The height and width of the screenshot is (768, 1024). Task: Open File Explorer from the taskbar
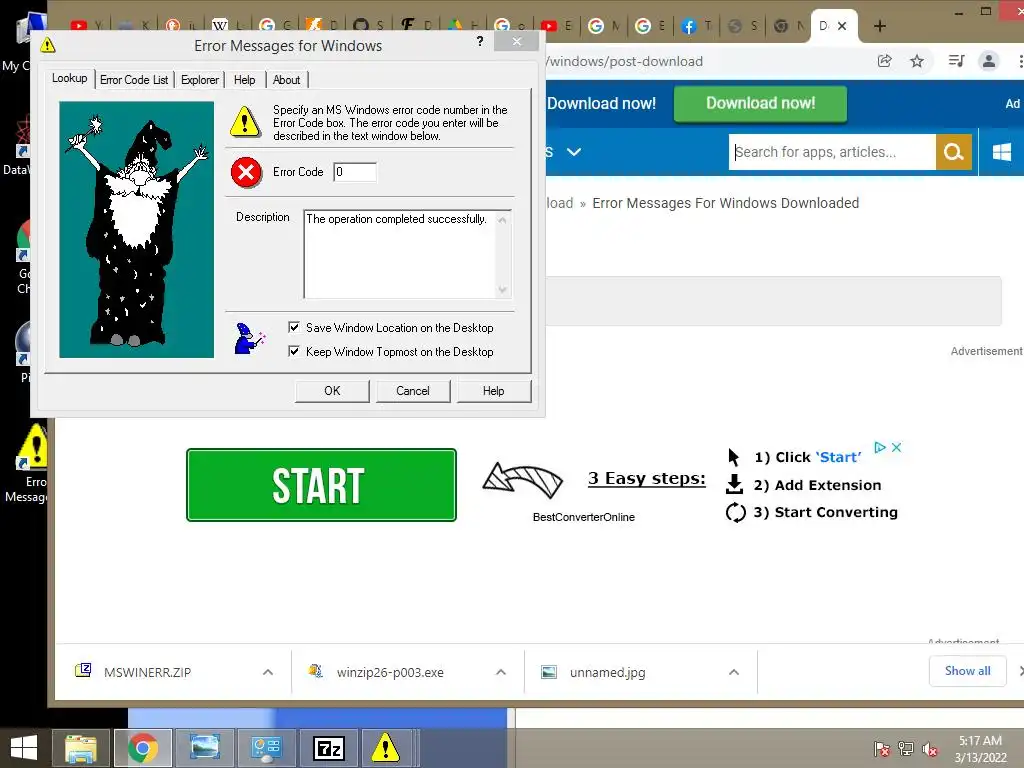(x=81, y=748)
